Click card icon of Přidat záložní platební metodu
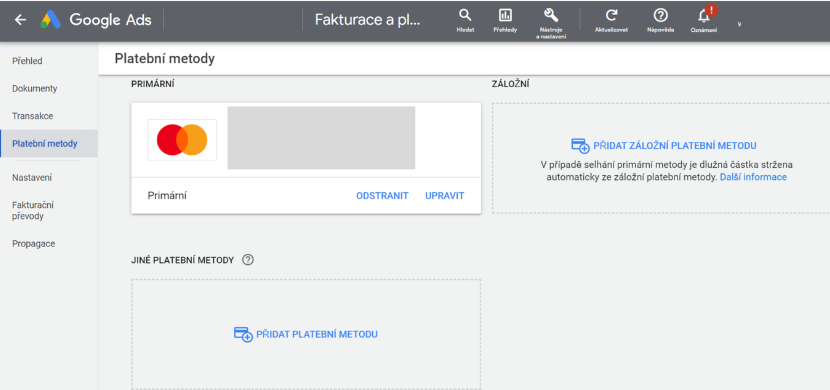The height and width of the screenshot is (390, 830). click(x=580, y=146)
